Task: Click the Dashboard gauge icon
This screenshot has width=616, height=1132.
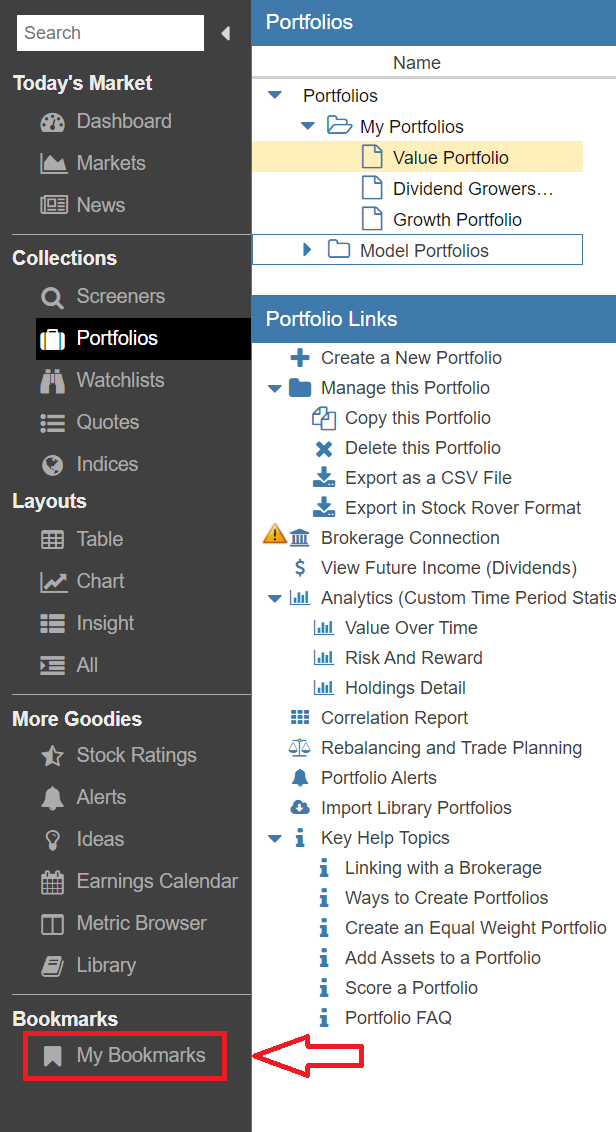Action: (52, 122)
